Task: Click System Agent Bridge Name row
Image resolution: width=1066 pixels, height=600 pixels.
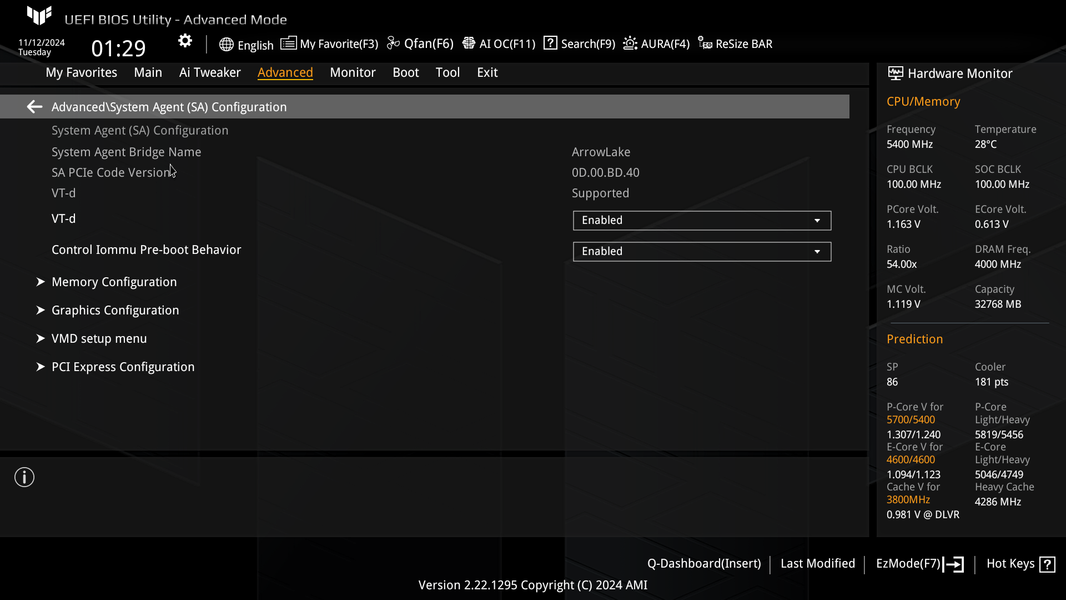Action: point(126,152)
